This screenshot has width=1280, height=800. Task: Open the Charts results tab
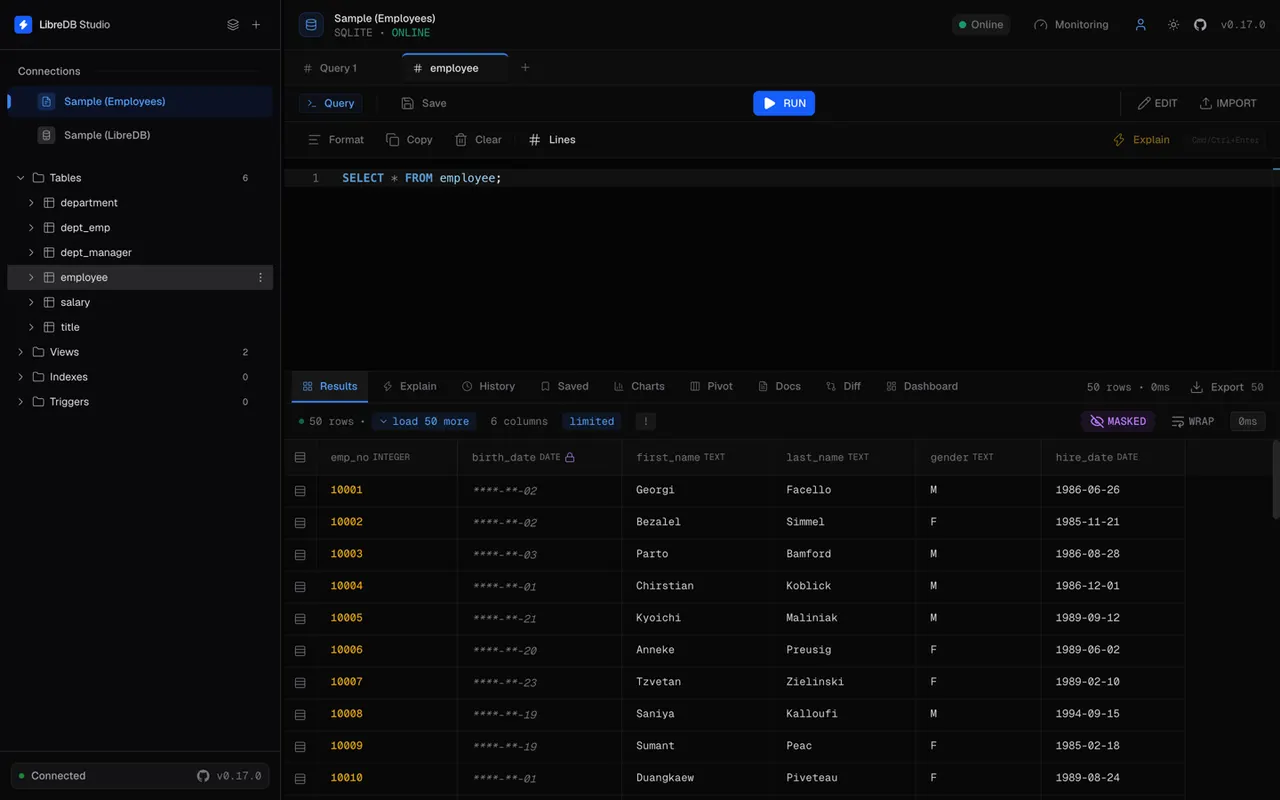tap(638, 387)
